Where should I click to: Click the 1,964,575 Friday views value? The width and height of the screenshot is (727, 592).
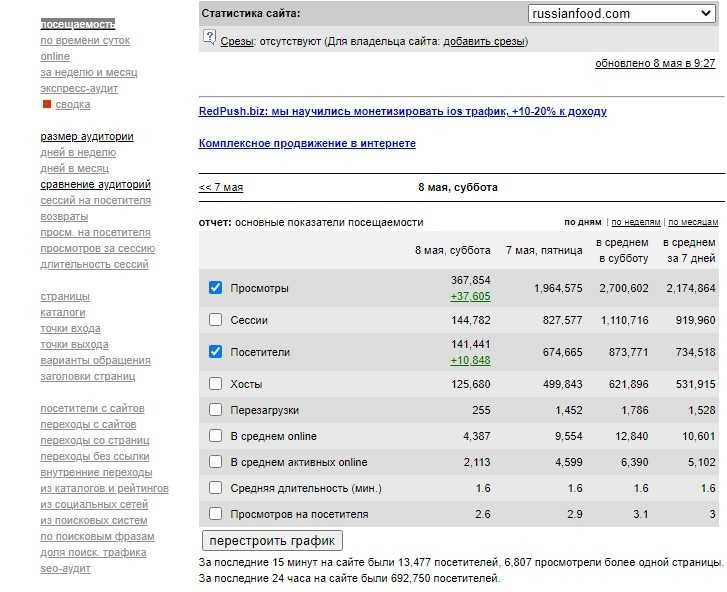pyautogui.click(x=558, y=288)
